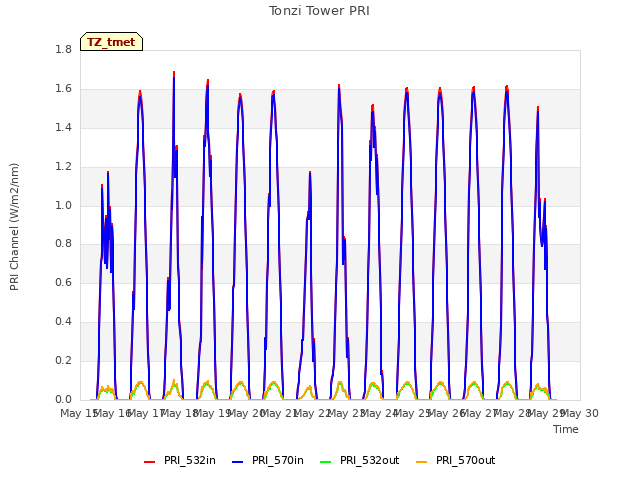
Task: Click the 1.6 y-axis tick label
Action: 64,89
